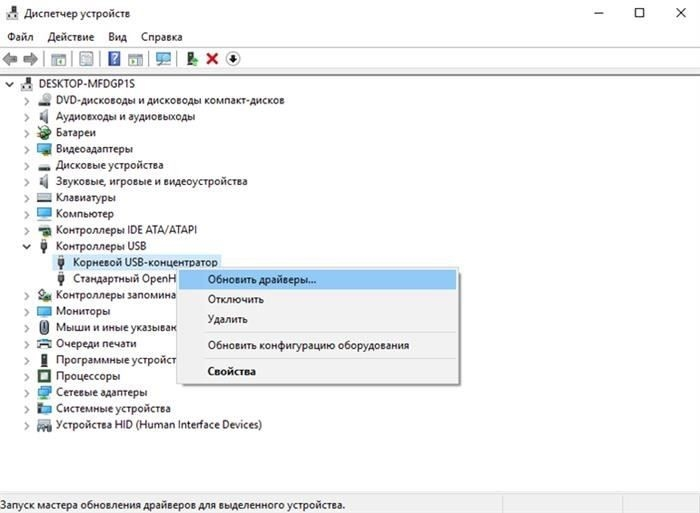The width and height of the screenshot is (700, 513).
Task: Select the Компьютер tree row text
Action: click(x=85, y=214)
